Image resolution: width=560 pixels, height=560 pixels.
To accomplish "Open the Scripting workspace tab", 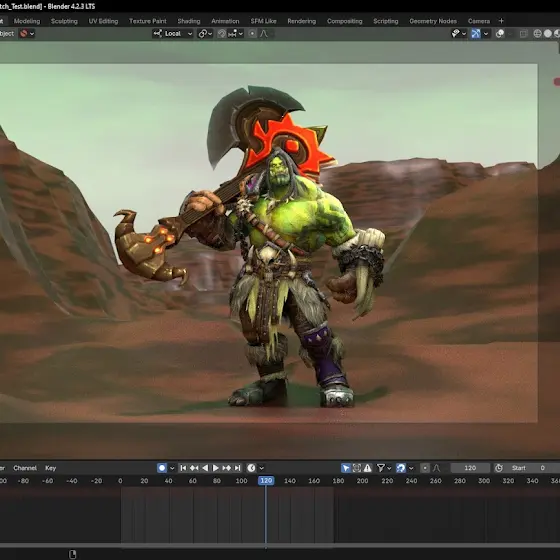I will click(385, 21).
